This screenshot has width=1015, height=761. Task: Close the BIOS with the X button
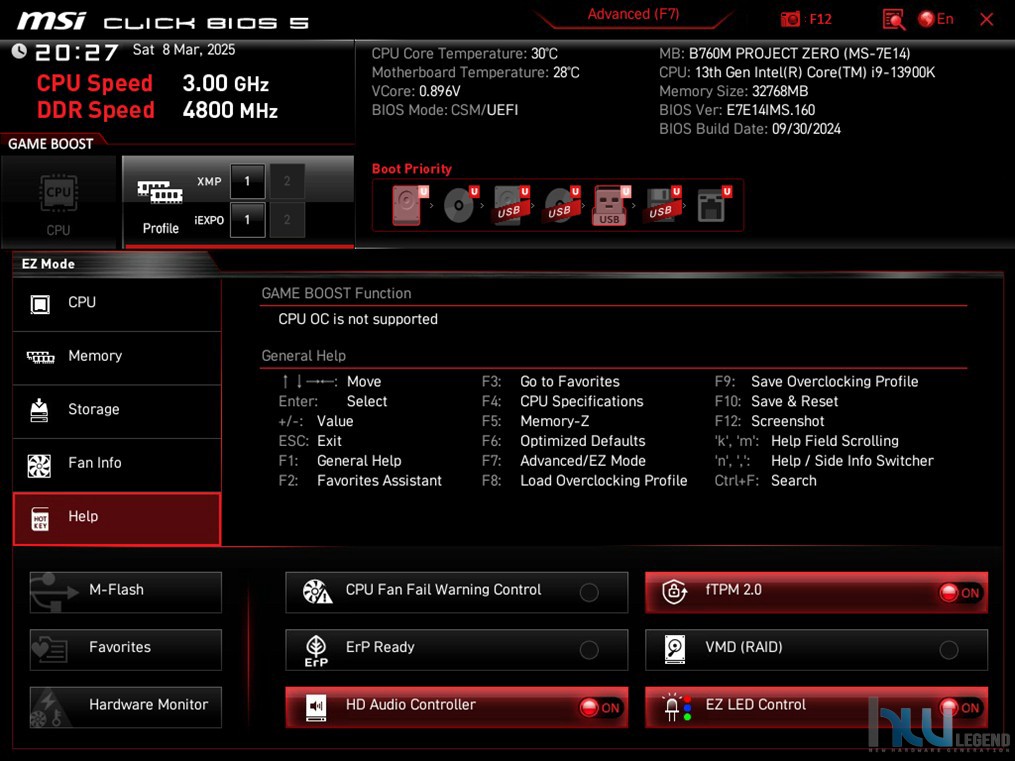pyautogui.click(x=987, y=19)
